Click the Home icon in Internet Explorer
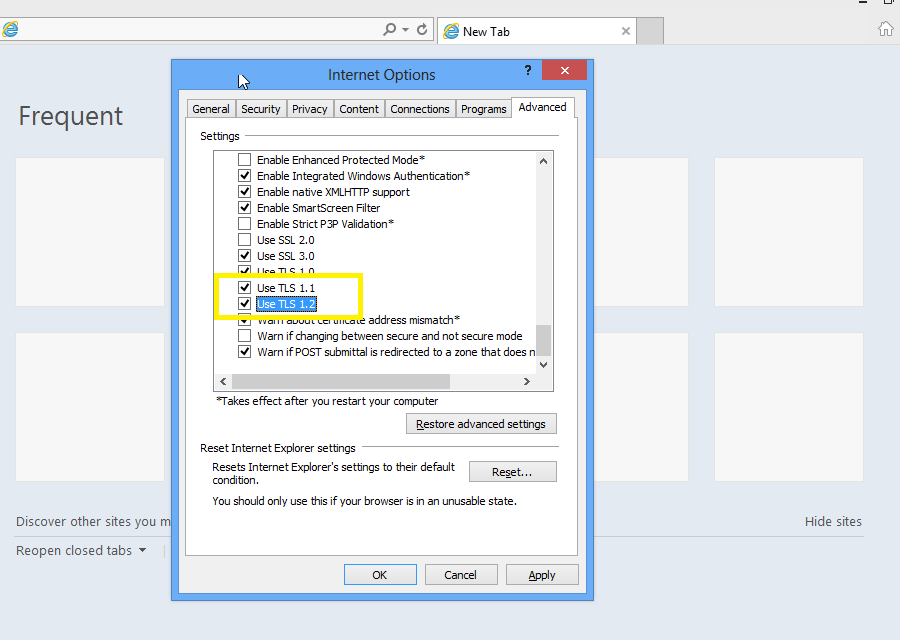Viewport: 900px width, 640px height. (886, 29)
